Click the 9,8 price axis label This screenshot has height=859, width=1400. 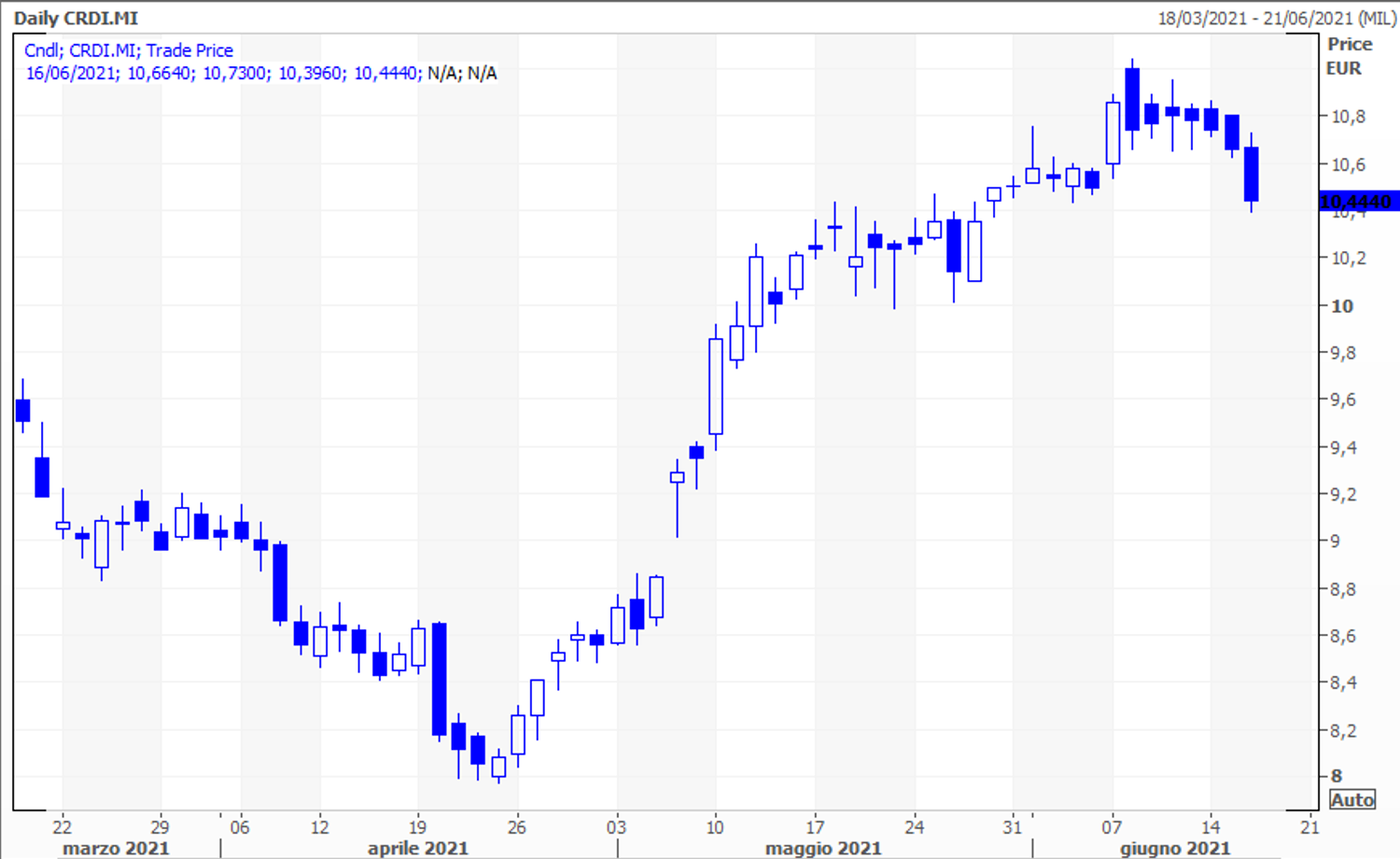1344,353
